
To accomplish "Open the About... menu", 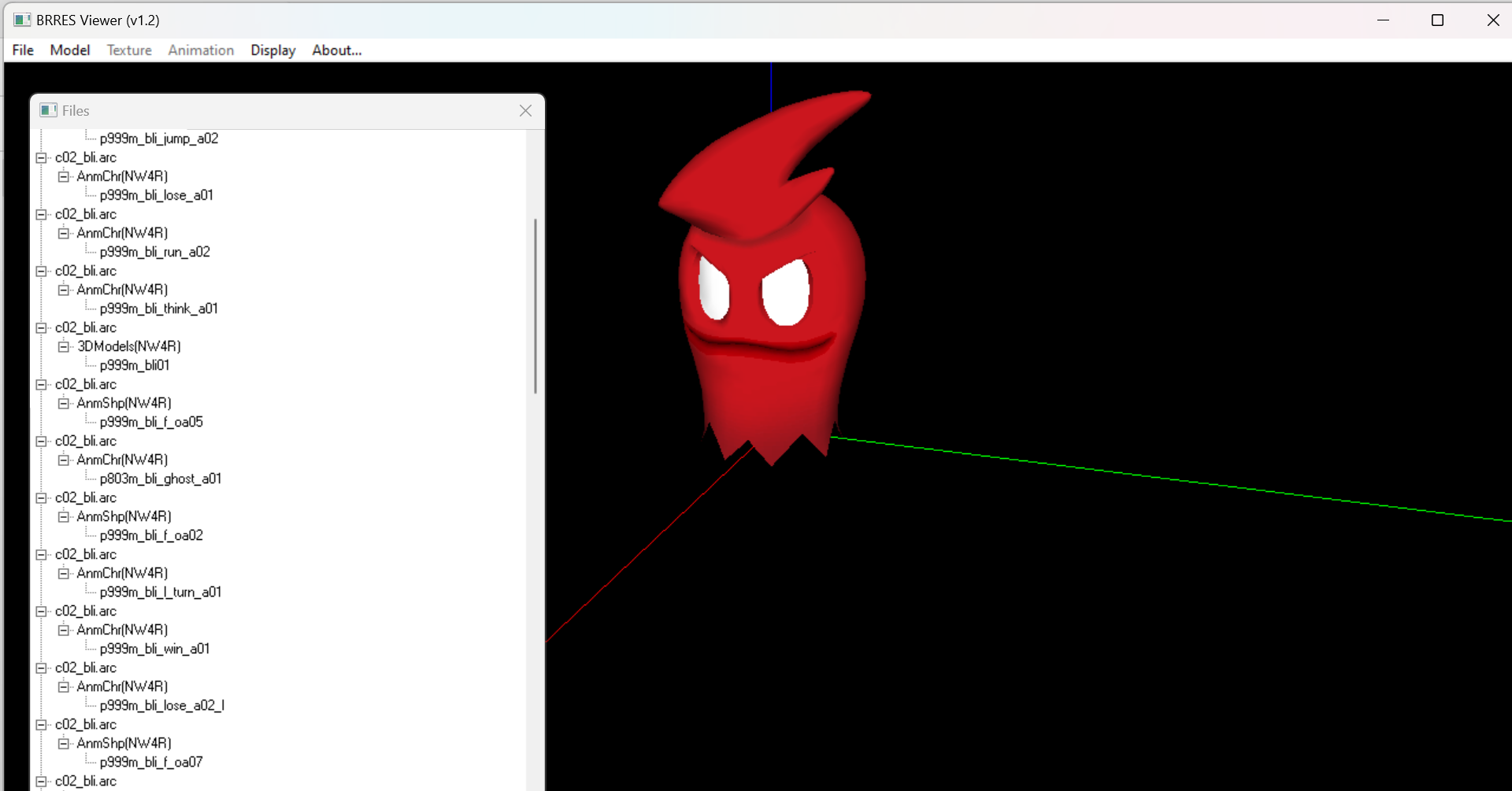I will 337,50.
